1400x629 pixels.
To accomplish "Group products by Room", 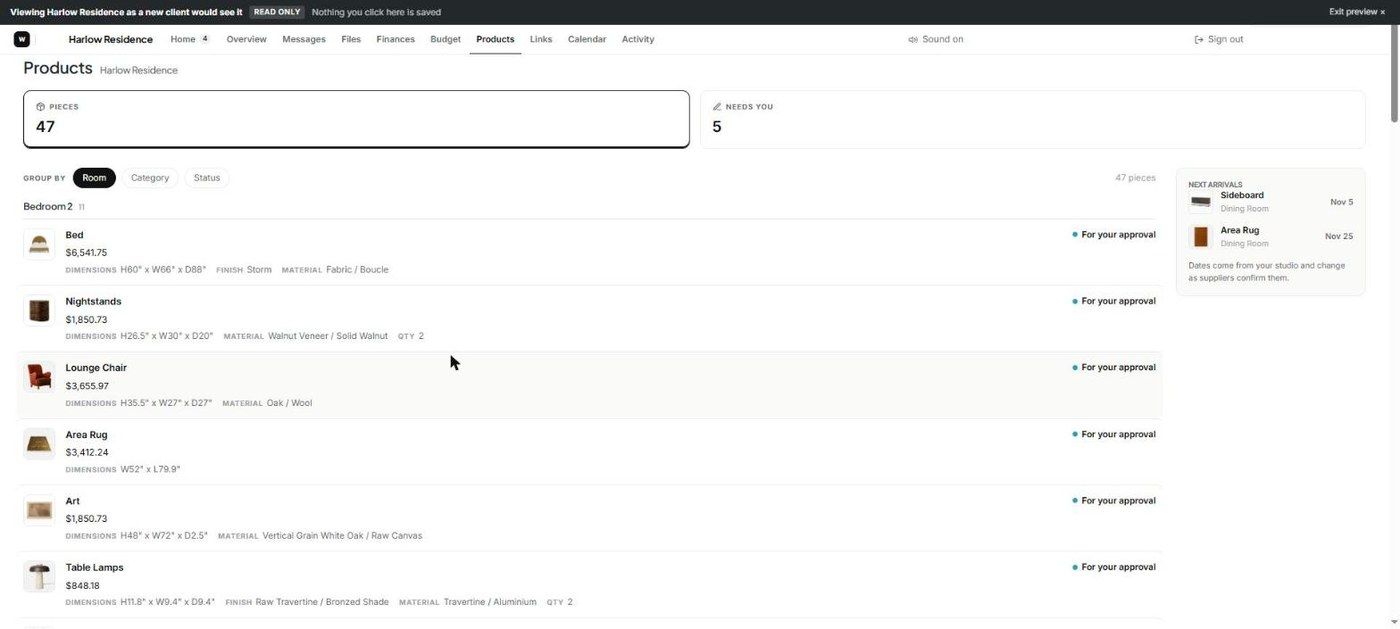I will coord(94,178).
